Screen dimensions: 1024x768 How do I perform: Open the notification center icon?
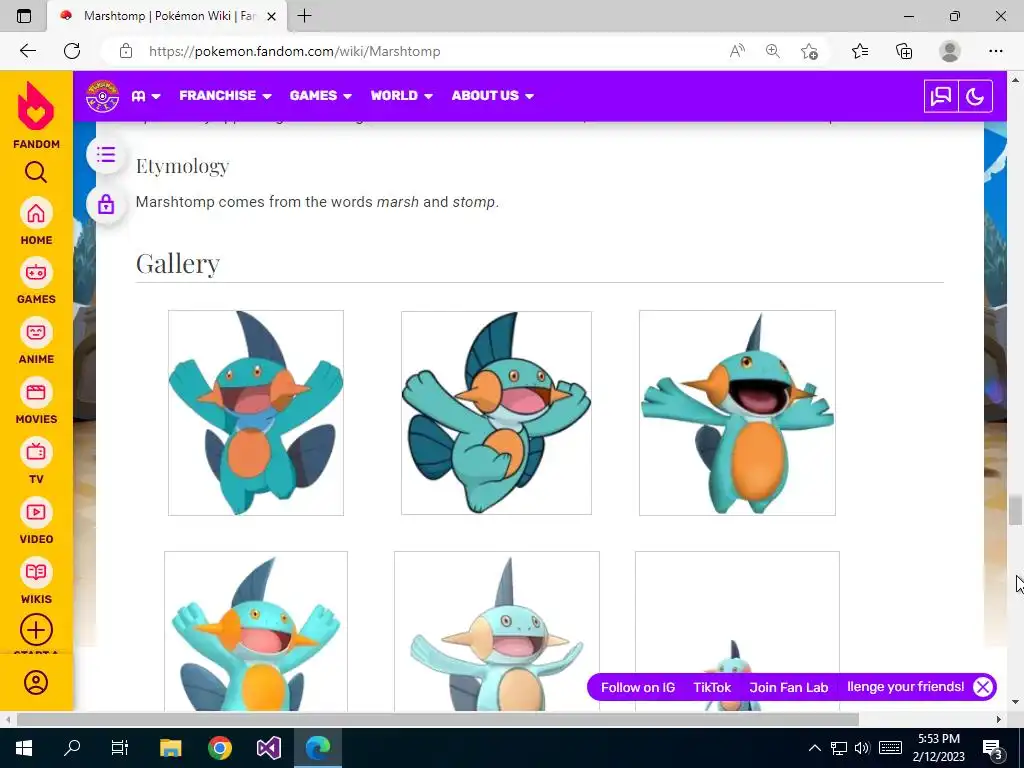pyautogui.click(x=993, y=749)
